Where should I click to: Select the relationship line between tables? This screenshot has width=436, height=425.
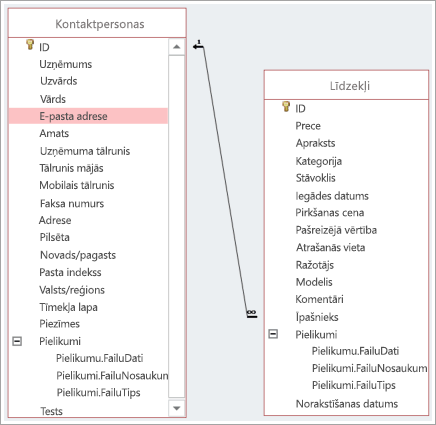click(225, 180)
